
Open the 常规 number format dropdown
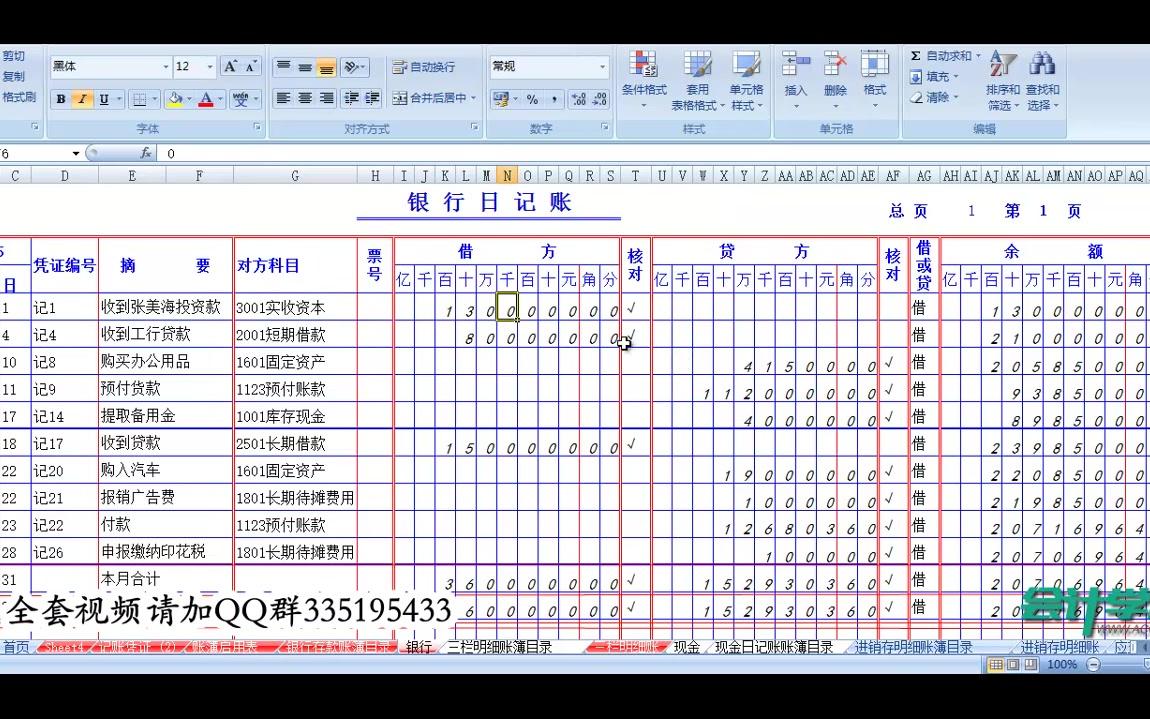pos(604,66)
